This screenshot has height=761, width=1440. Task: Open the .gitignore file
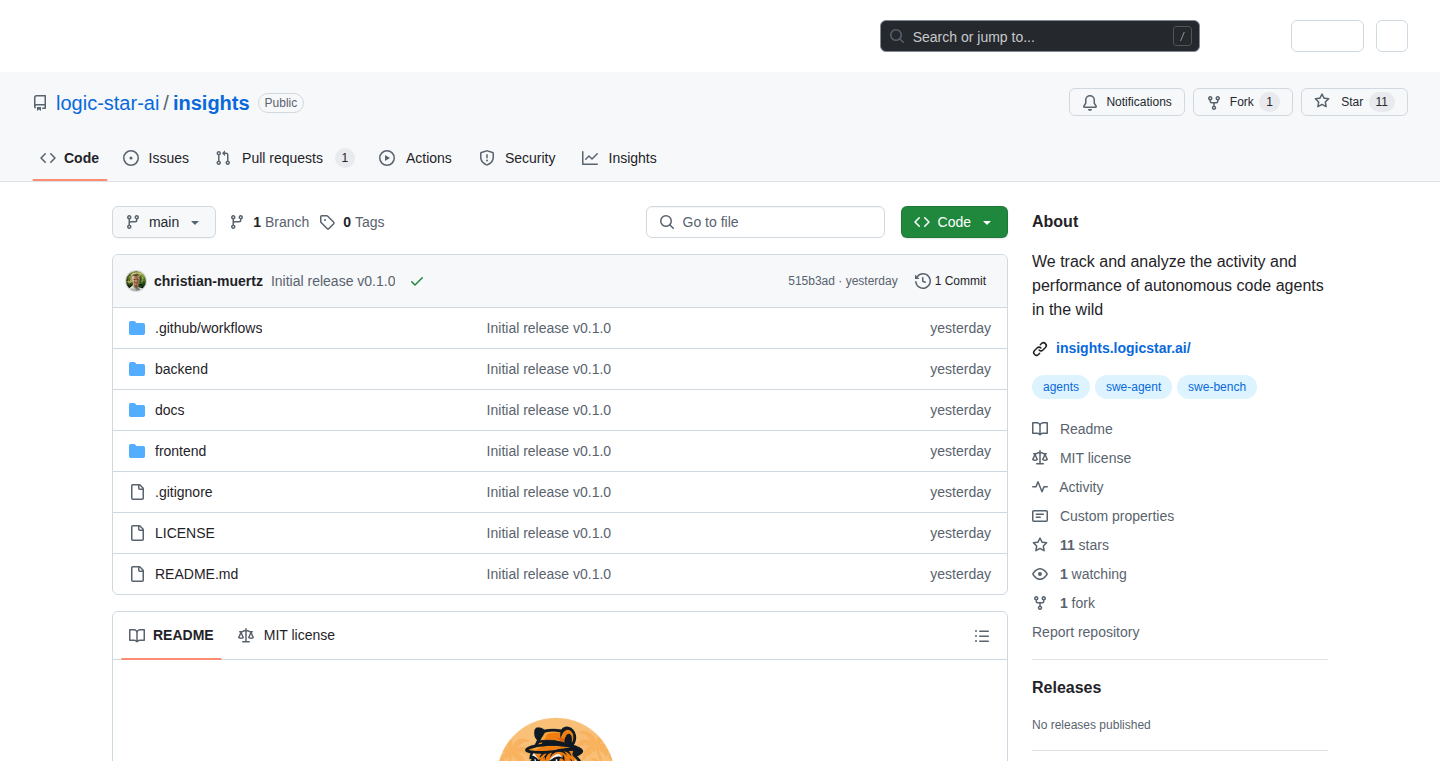[x=183, y=492]
